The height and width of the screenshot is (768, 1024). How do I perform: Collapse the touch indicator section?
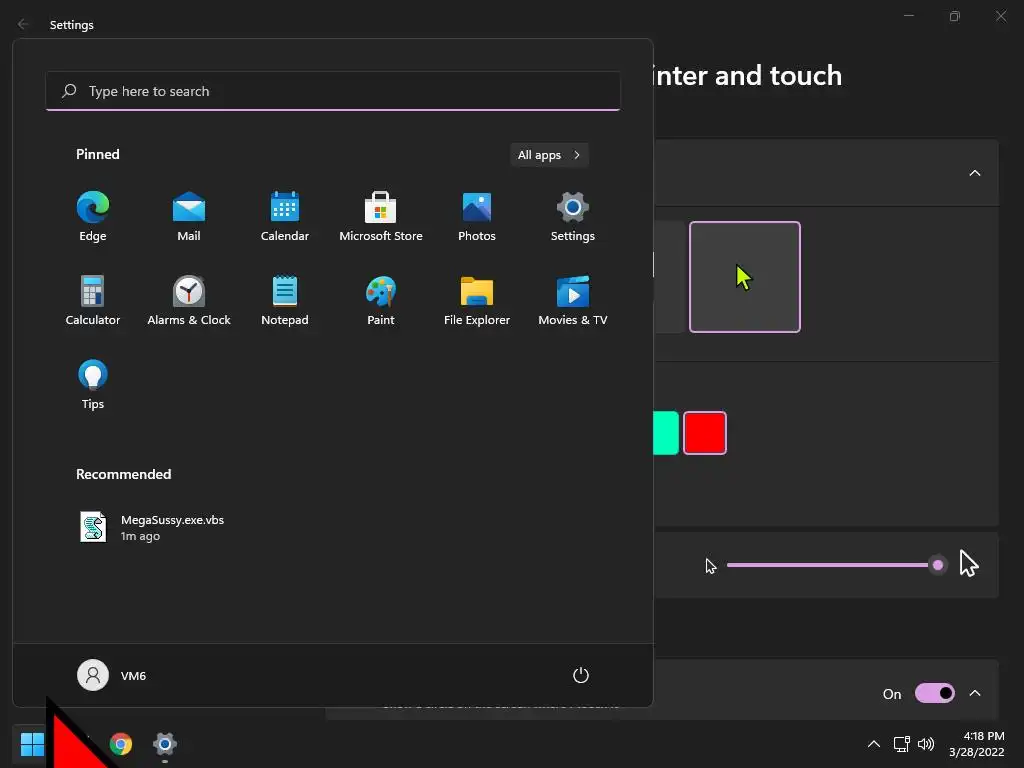pos(975,693)
